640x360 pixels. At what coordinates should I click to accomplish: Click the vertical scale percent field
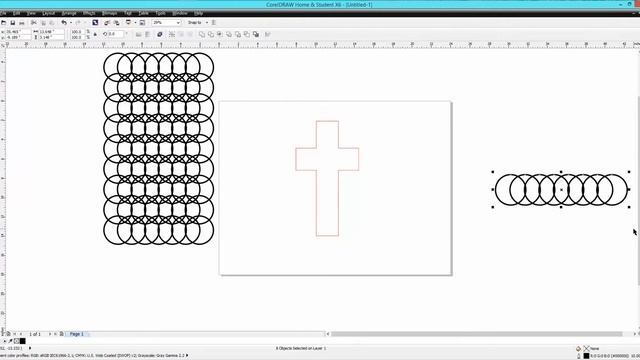point(78,37)
